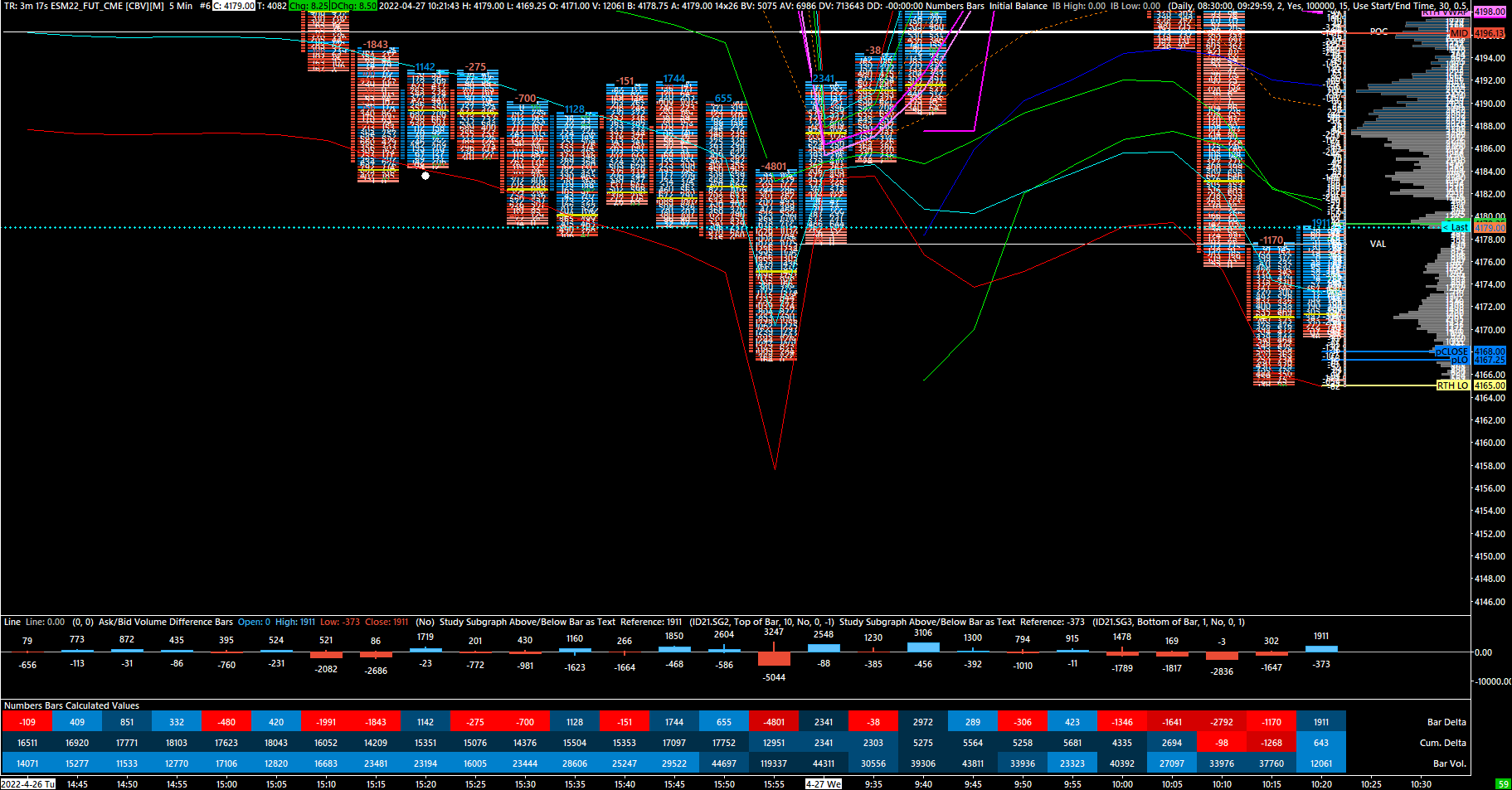
Task: Click the 'Numbers Bars Calculated Values' header
Action: click(71, 705)
